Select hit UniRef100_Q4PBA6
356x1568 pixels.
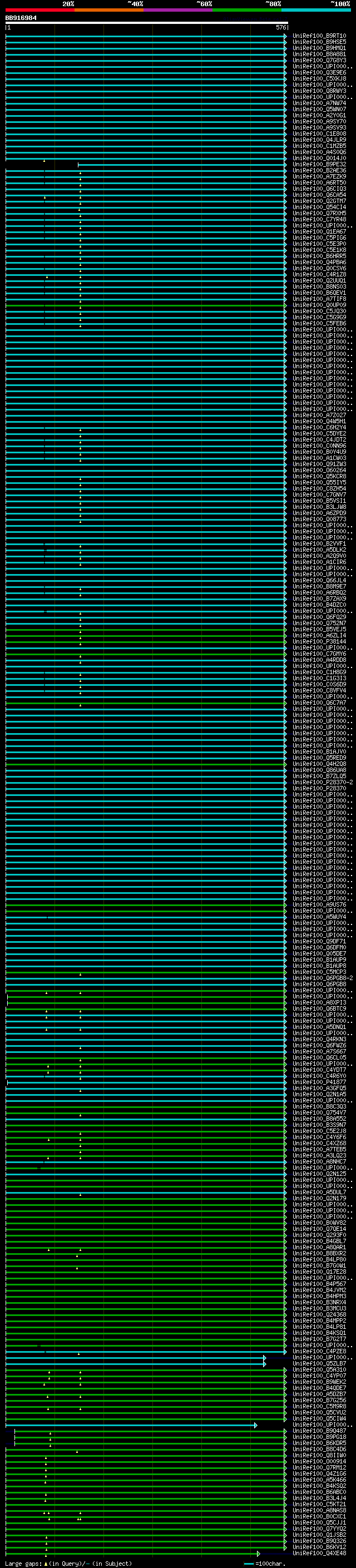pos(319,263)
